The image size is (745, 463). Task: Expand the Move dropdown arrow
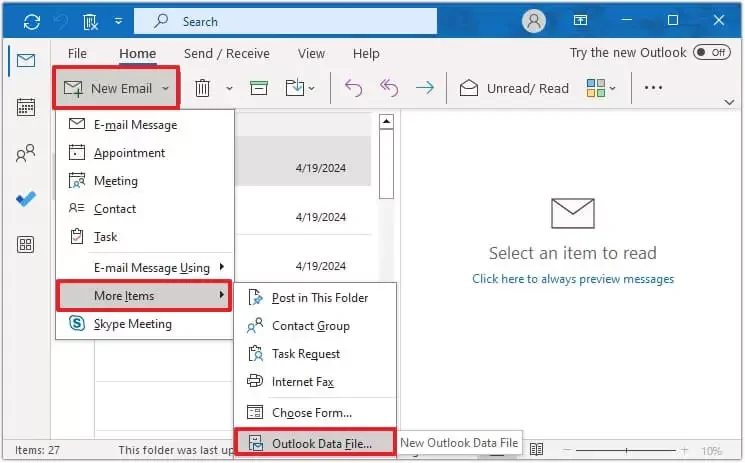pyautogui.click(x=311, y=88)
